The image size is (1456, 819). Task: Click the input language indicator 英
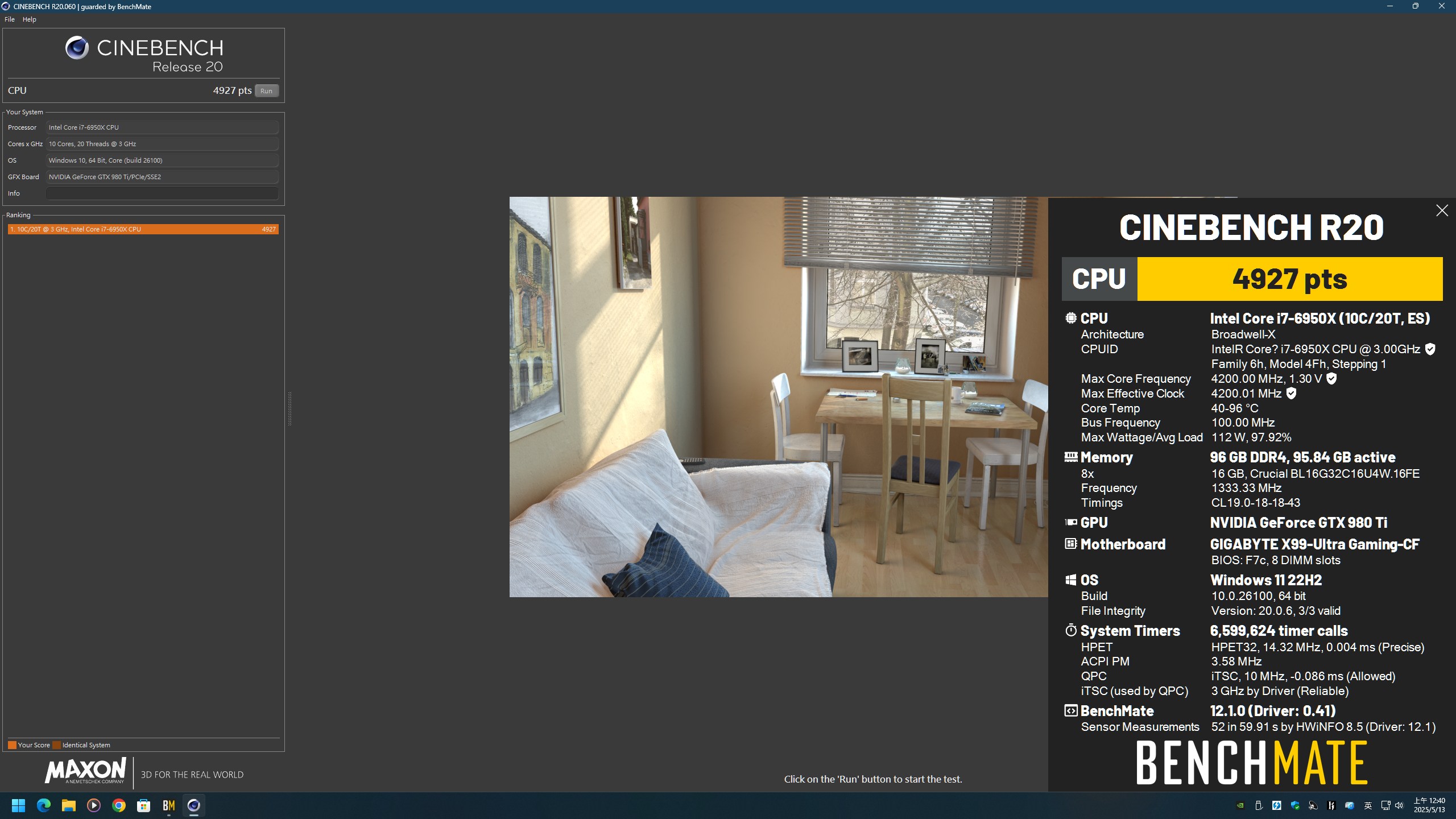pyautogui.click(x=1368, y=805)
